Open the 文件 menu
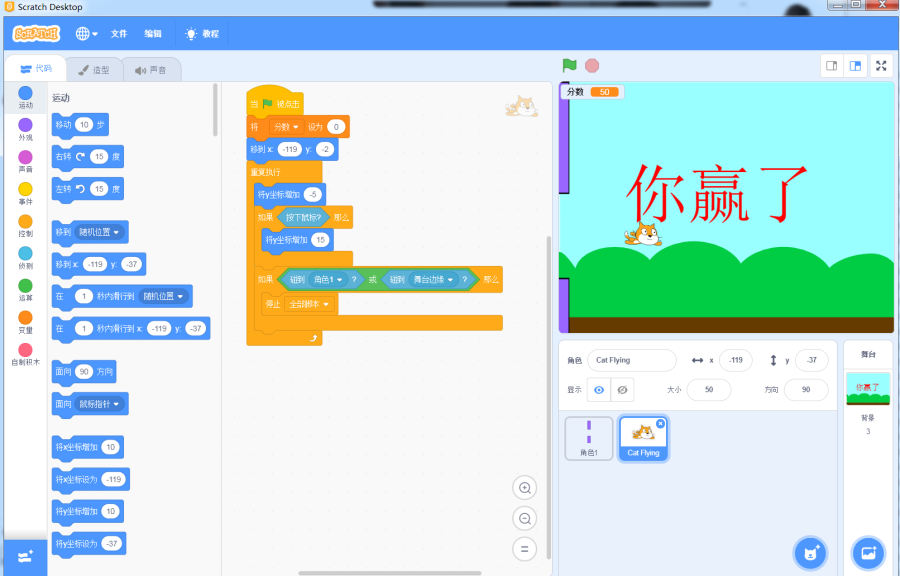 119,33
